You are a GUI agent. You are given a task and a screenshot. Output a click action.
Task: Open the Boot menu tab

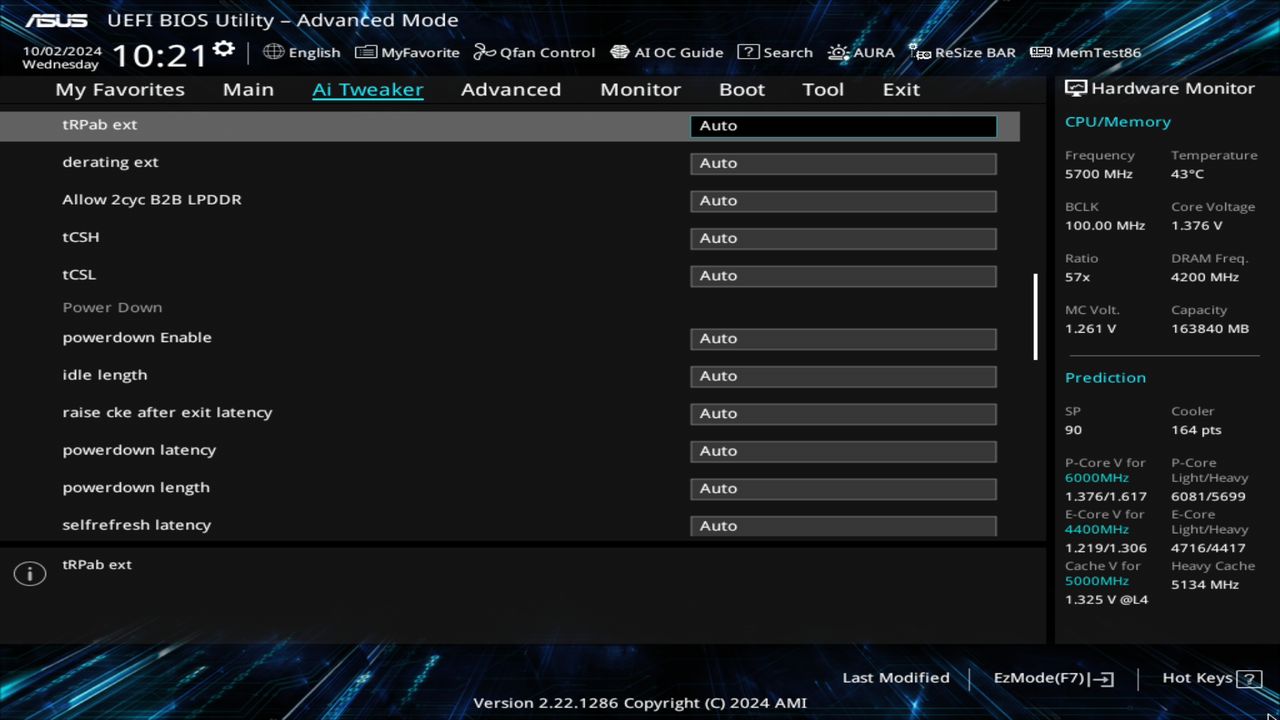742,89
